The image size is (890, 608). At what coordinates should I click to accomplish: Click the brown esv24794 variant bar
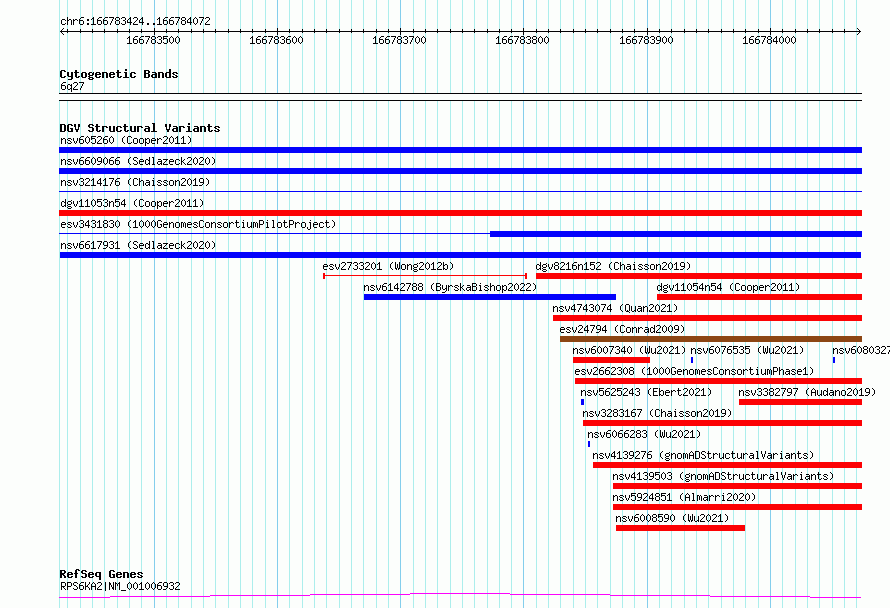(711, 339)
